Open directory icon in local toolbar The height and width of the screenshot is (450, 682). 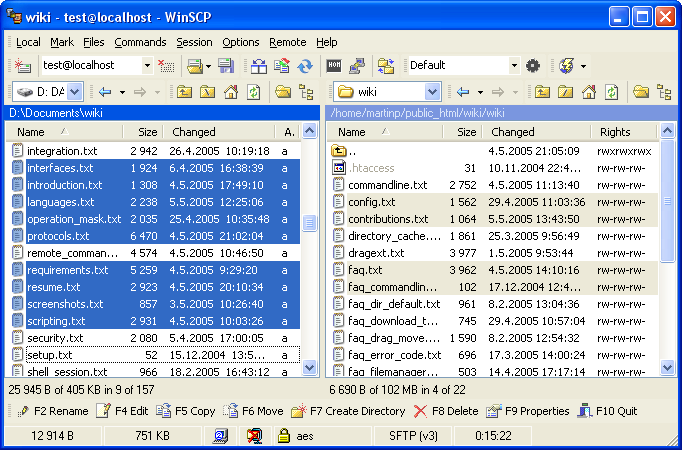point(283,92)
